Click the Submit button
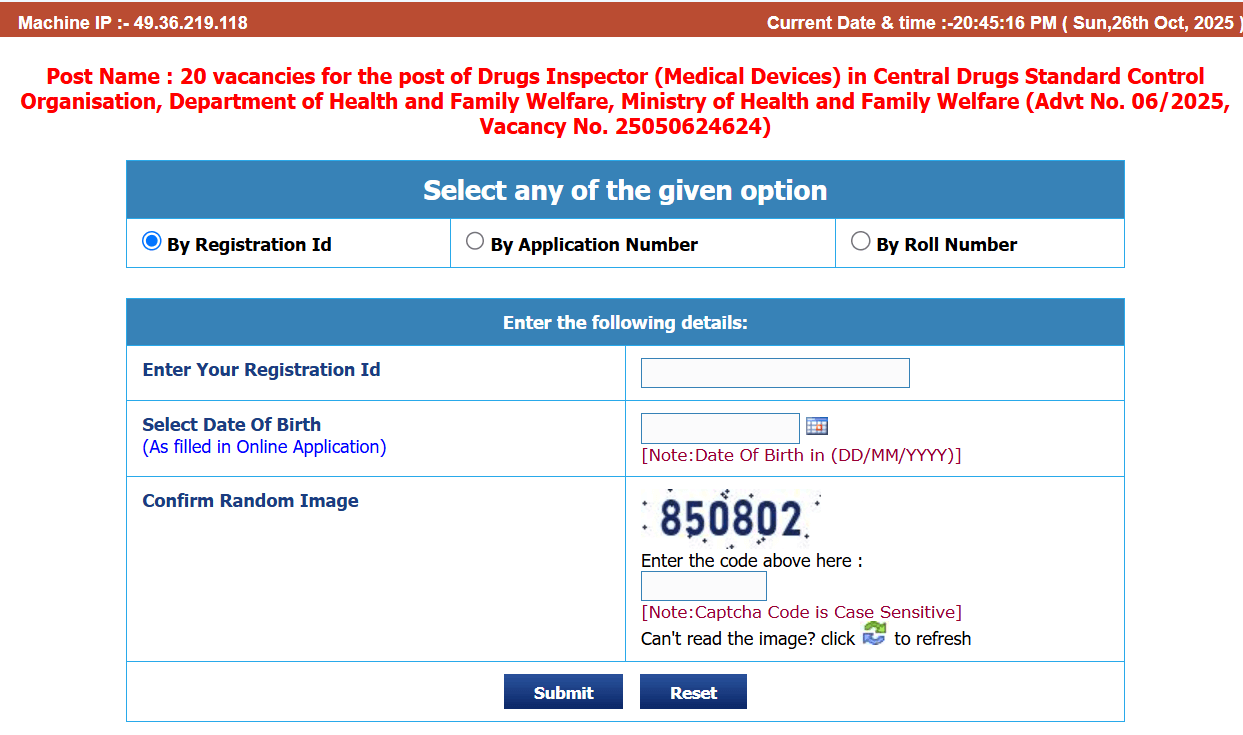Viewport: 1243px width, 735px height. pos(563,691)
